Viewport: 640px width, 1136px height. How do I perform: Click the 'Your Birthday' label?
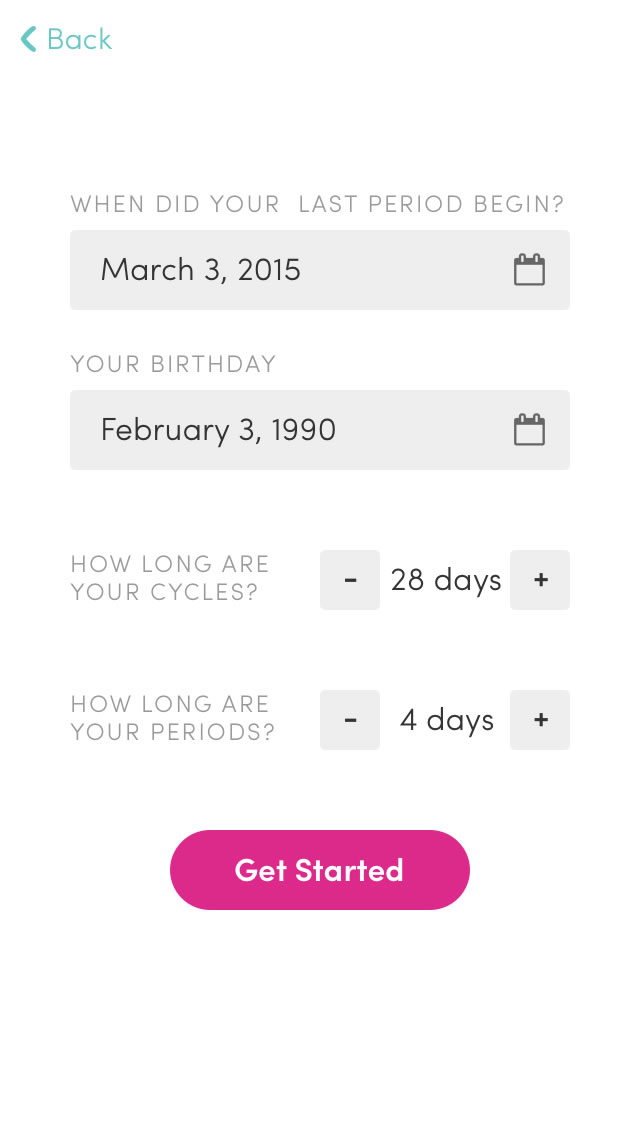(x=173, y=364)
